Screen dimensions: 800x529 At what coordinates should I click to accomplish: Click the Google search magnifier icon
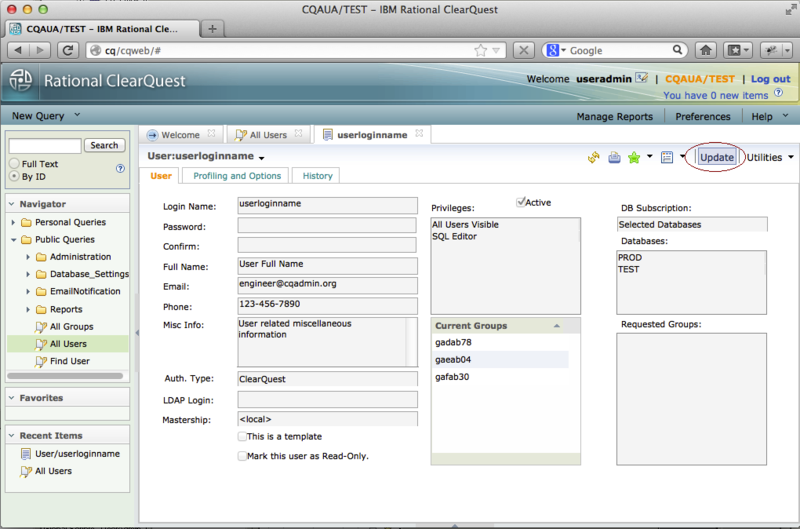click(677, 49)
